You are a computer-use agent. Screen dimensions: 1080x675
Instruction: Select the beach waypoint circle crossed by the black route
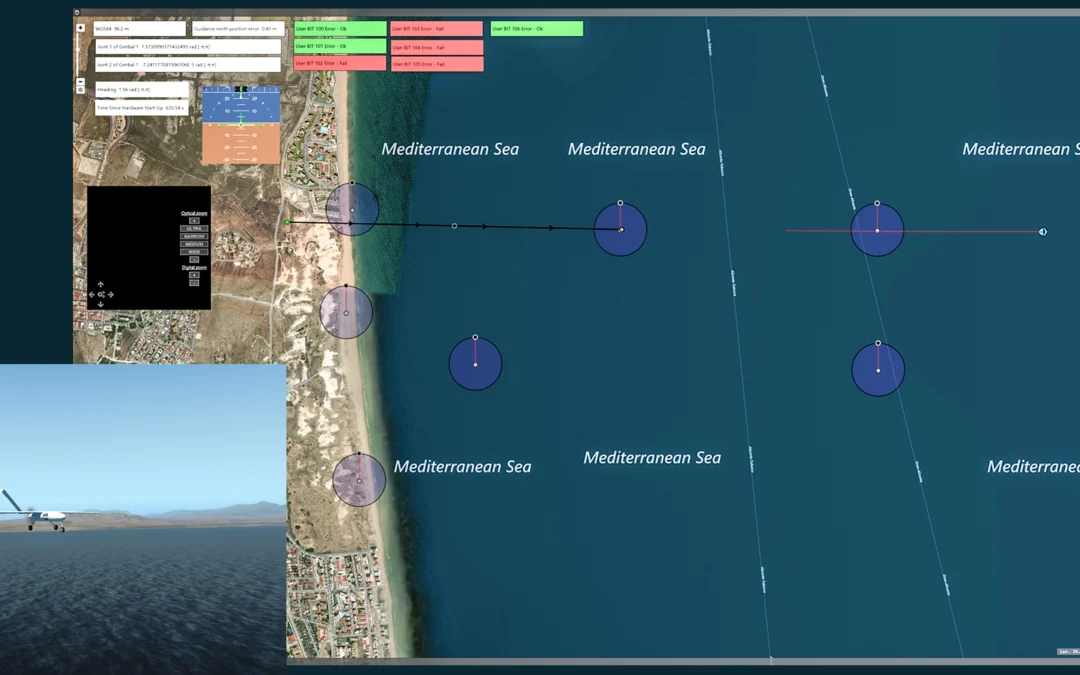tap(352, 209)
